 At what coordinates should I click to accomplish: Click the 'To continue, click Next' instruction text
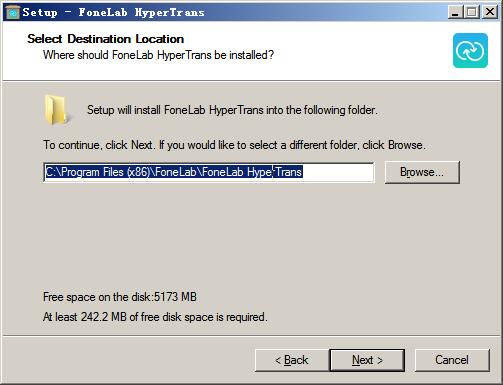235,145
